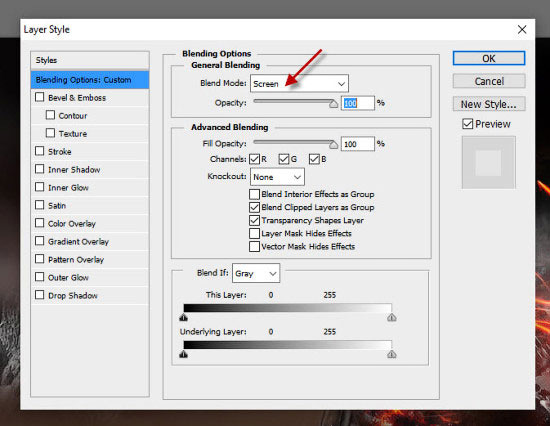550x426 pixels.
Task: Click Underlying Layer white point slider
Action: pyautogui.click(x=392, y=354)
